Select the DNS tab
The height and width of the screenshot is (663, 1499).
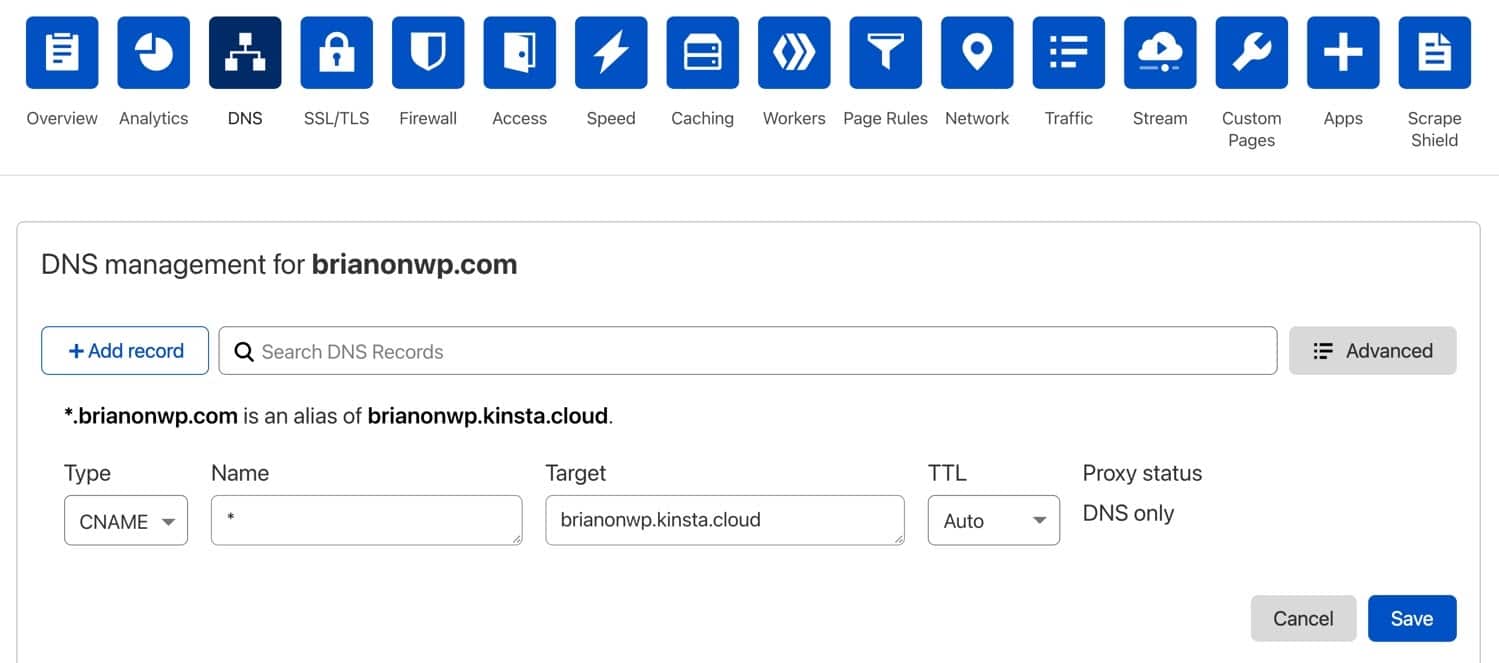(245, 118)
